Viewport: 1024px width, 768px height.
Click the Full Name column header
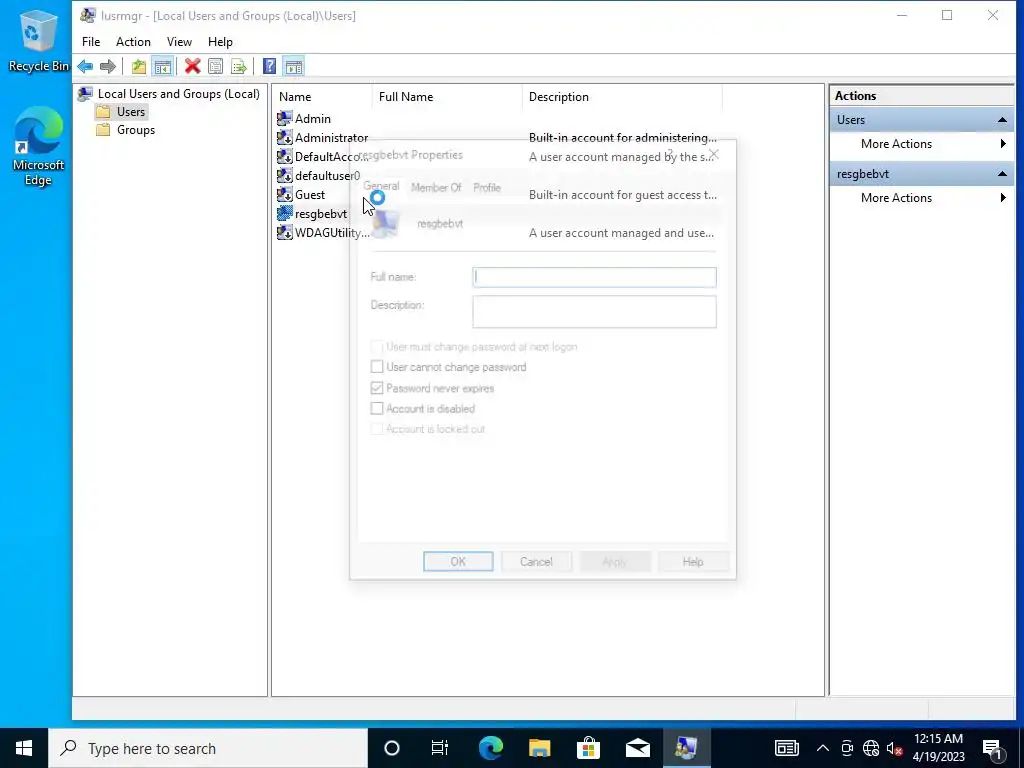447,97
